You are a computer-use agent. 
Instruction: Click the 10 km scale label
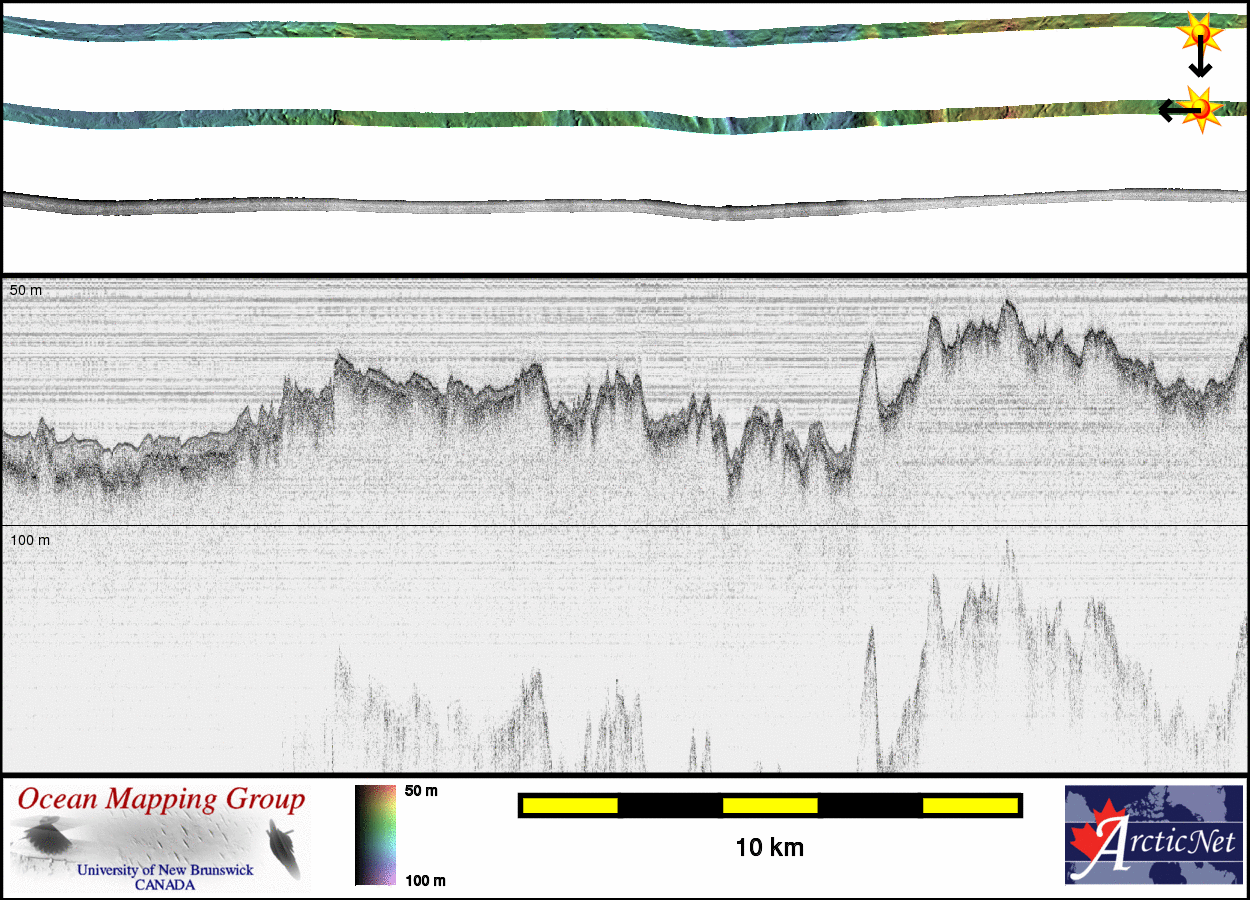point(769,848)
